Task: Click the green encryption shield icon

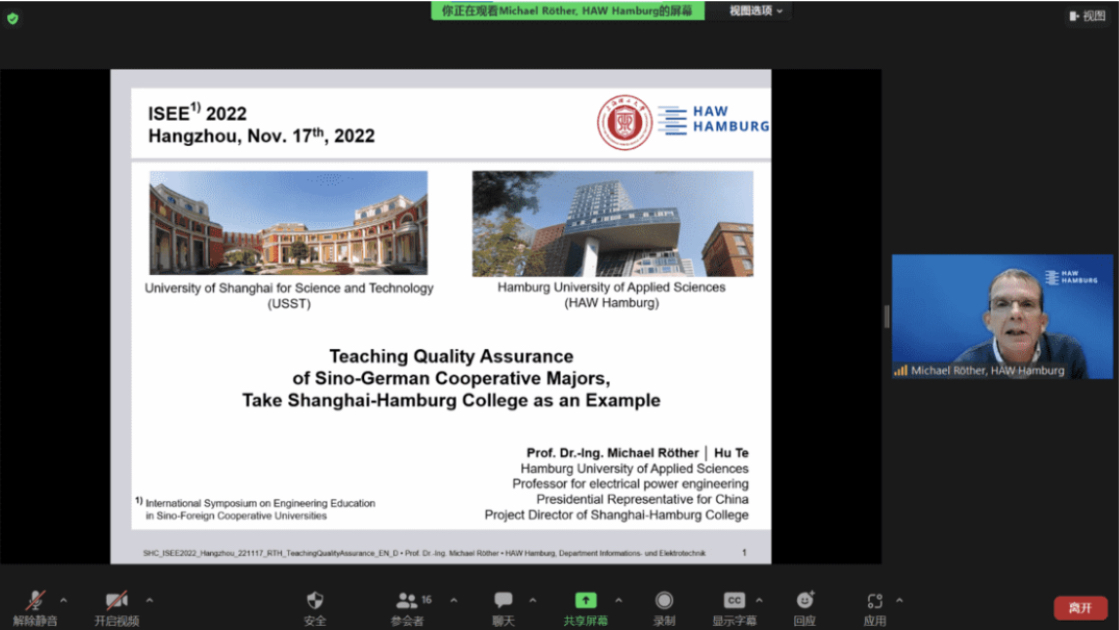Action: pyautogui.click(x=12, y=18)
